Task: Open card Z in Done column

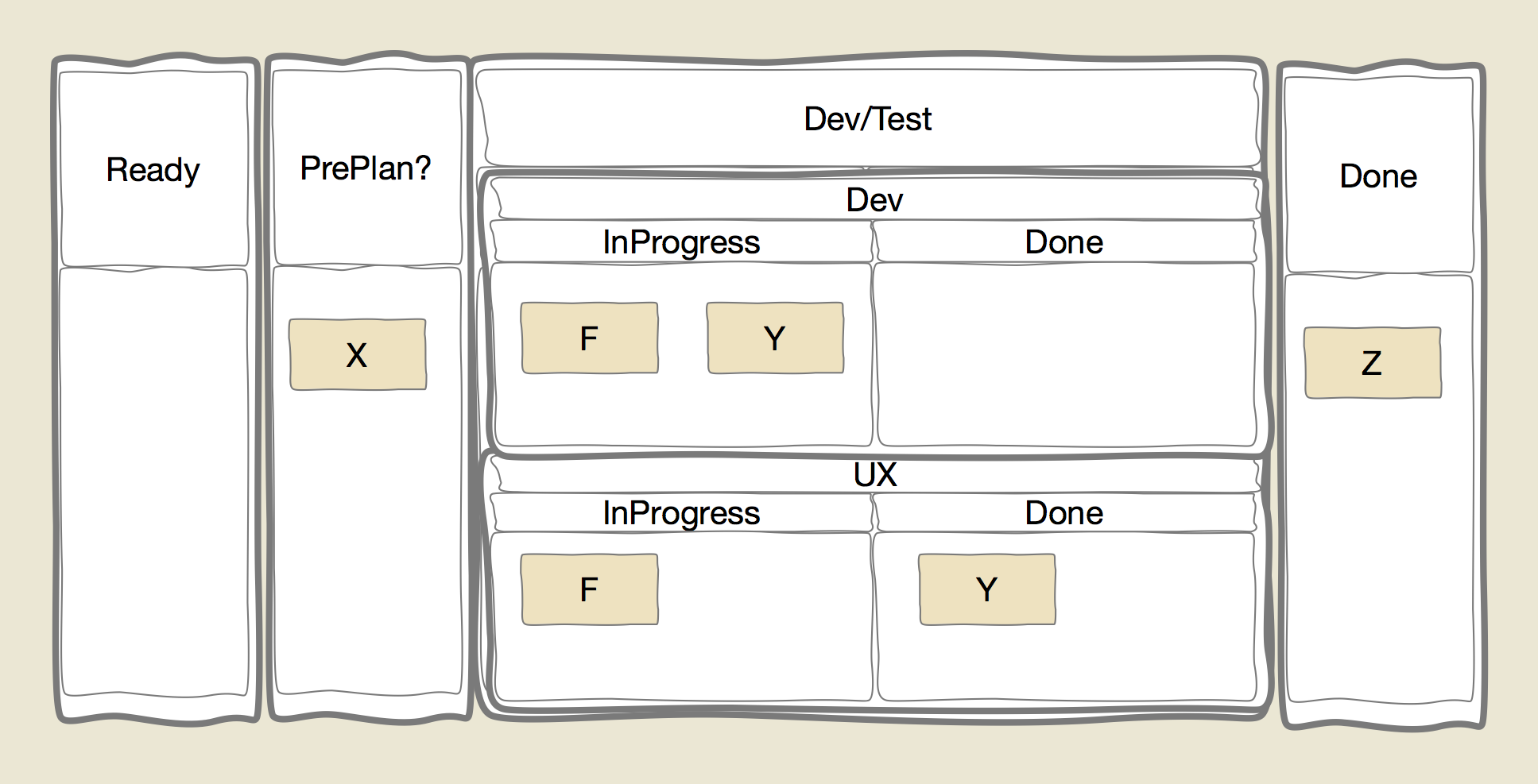Action: point(1373,362)
